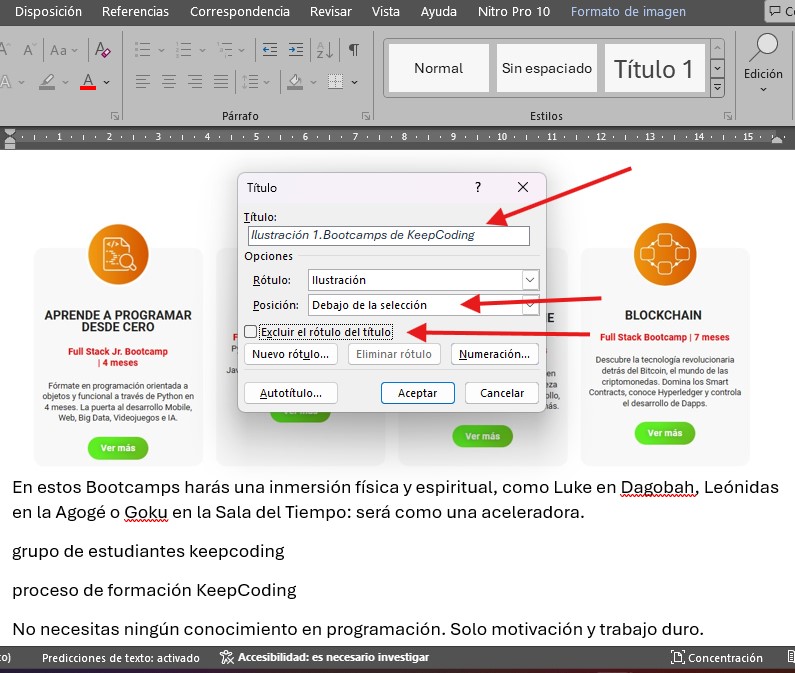Click the Nuevo rótulo... button
The height and width of the screenshot is (673, 795).
coord(291,354)
